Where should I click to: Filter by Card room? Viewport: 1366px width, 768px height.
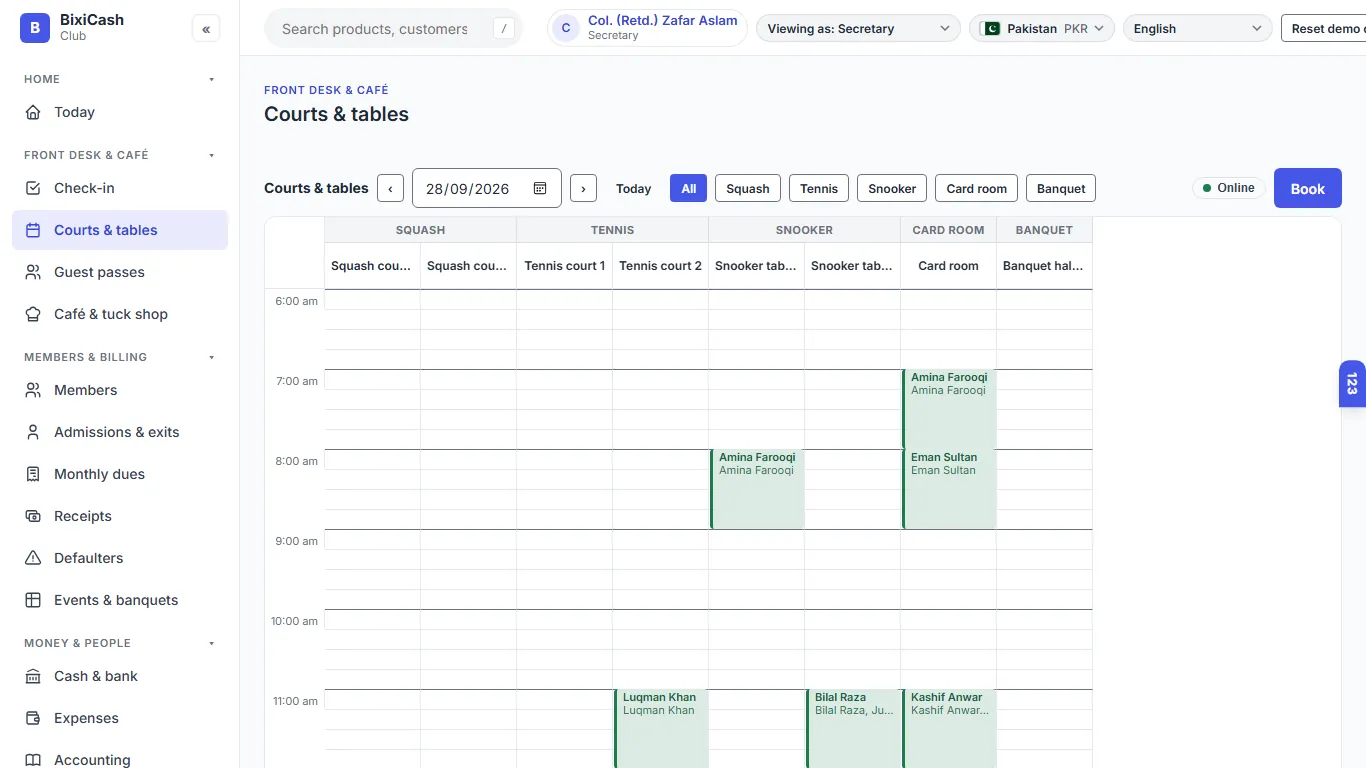point(977,188)
